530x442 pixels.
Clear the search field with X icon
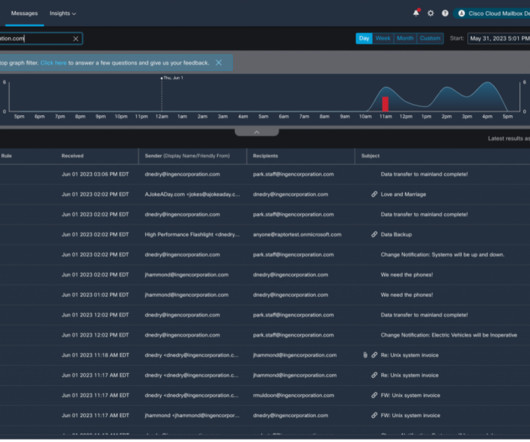coord(76,39)
